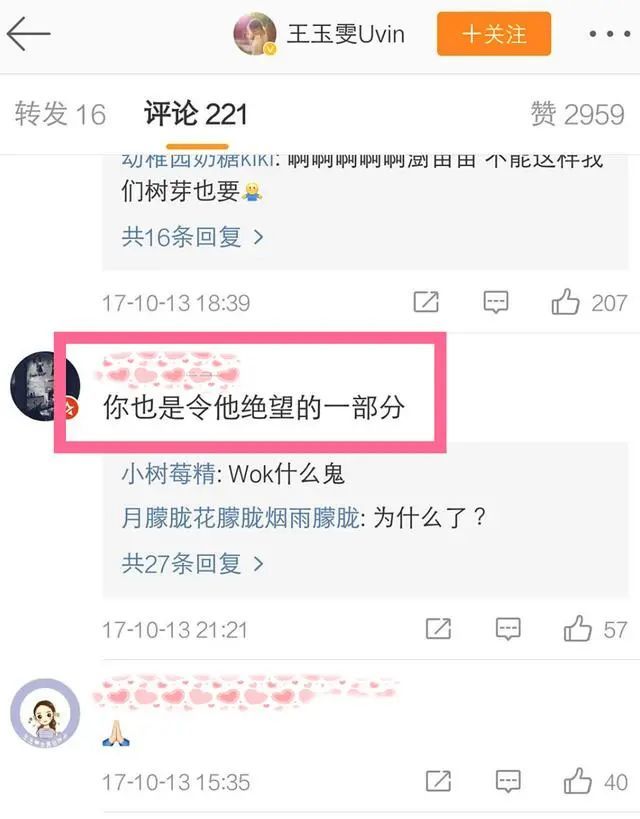Select the 评论 221 tab
The width and height of the screenshot is (640, 819).
pos(196,114)
